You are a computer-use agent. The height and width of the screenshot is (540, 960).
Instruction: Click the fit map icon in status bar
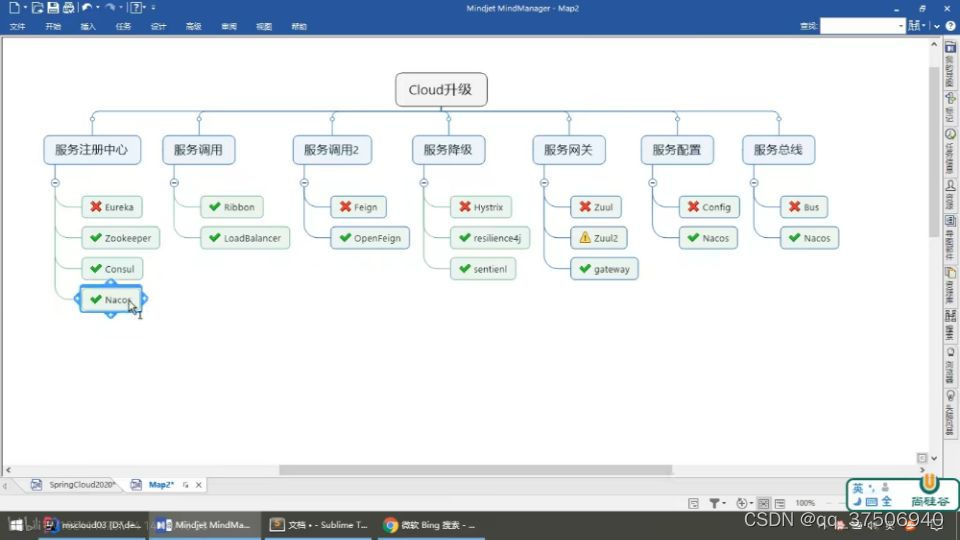(763, 503)
